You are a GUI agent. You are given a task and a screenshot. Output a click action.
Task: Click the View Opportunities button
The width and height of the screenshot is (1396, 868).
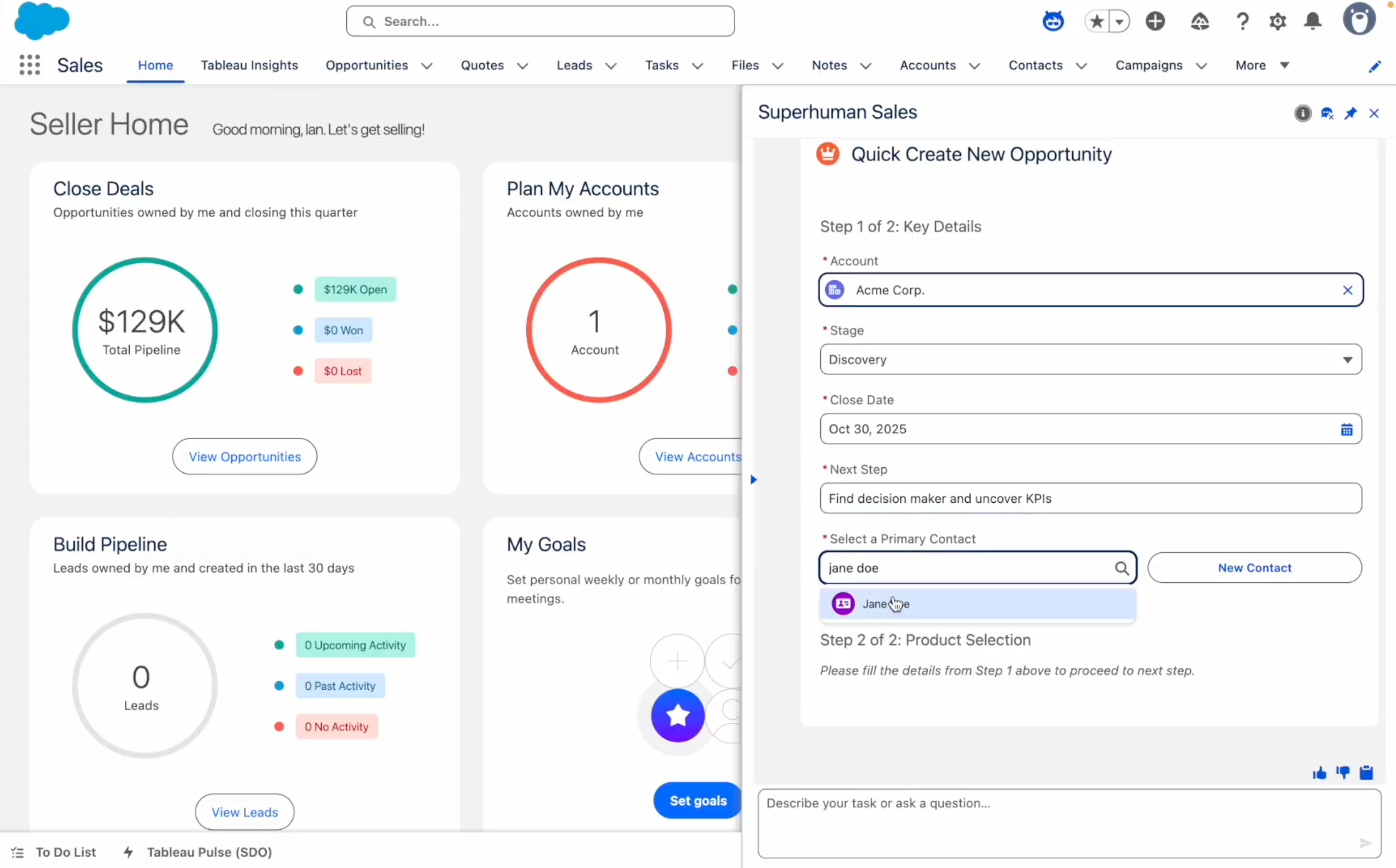pos(244,456)
